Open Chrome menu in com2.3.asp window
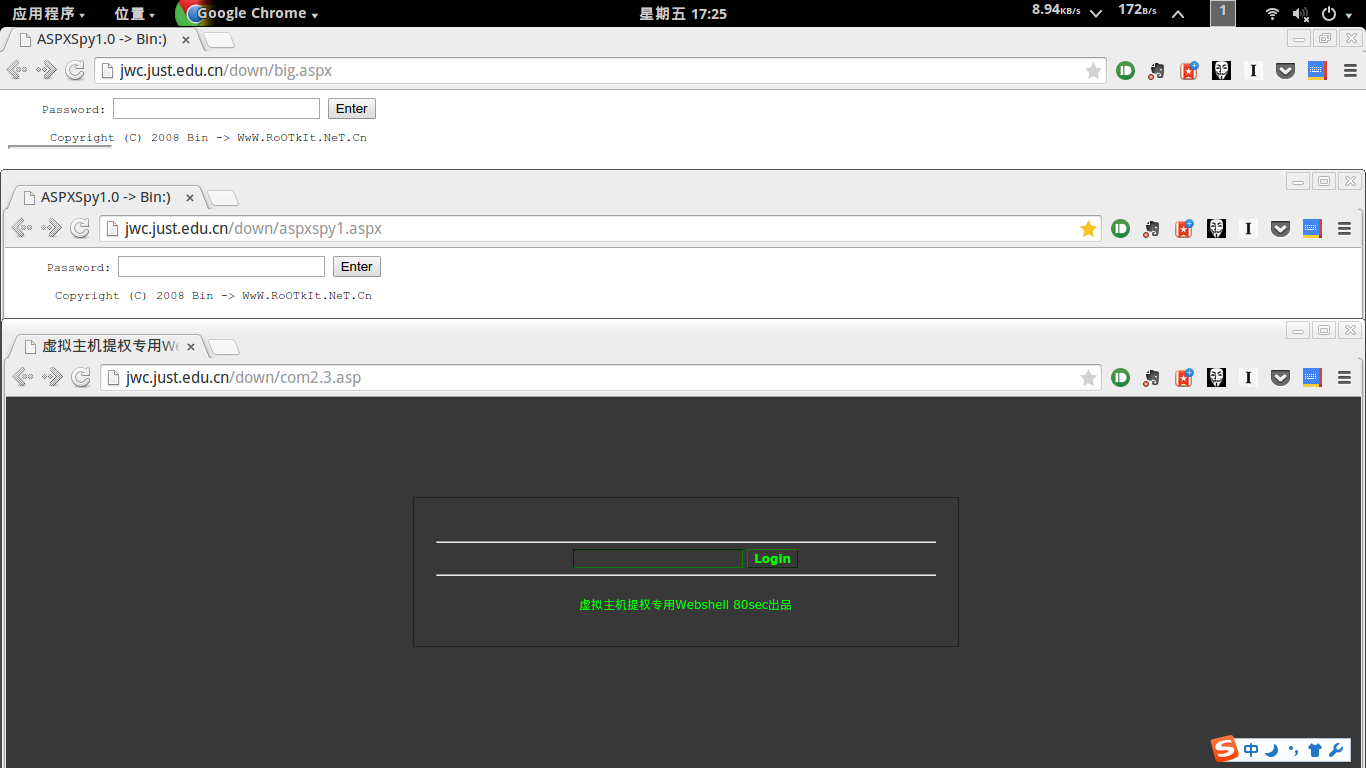Viewport: 1366px width, 768px height. click(x=1344, y=377)
